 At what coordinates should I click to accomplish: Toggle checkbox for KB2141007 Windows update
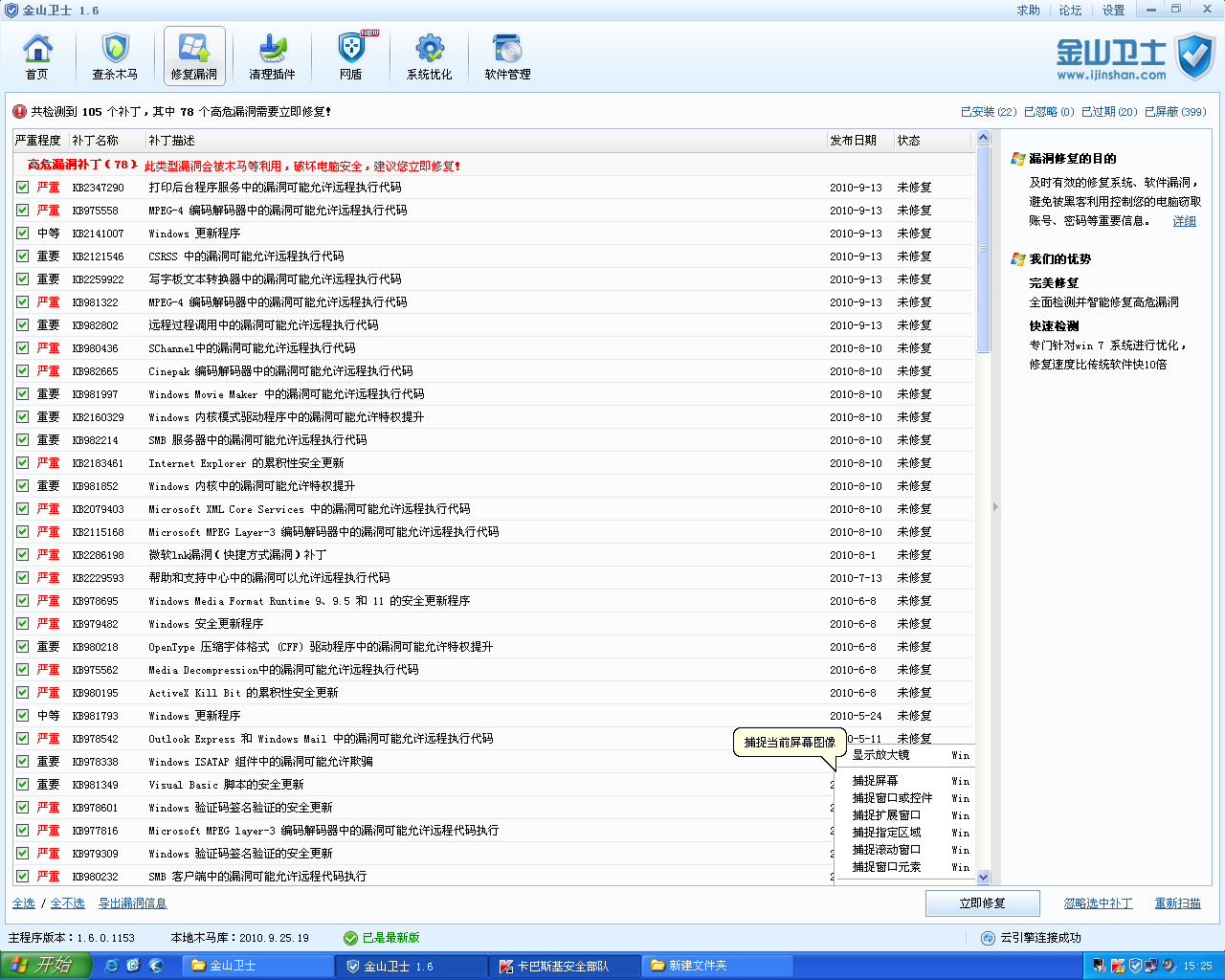tap(23, 234)
